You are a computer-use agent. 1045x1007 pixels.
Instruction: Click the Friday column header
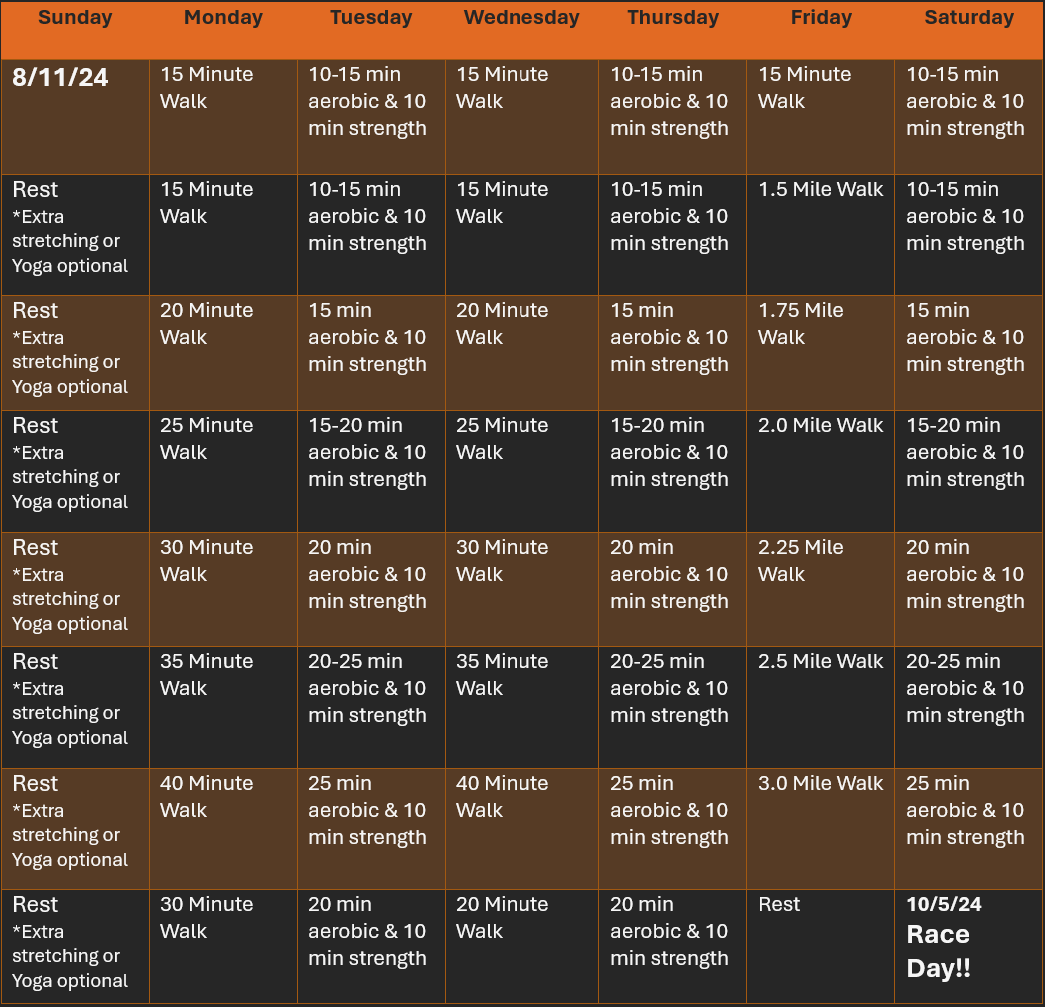pos(820,30)
